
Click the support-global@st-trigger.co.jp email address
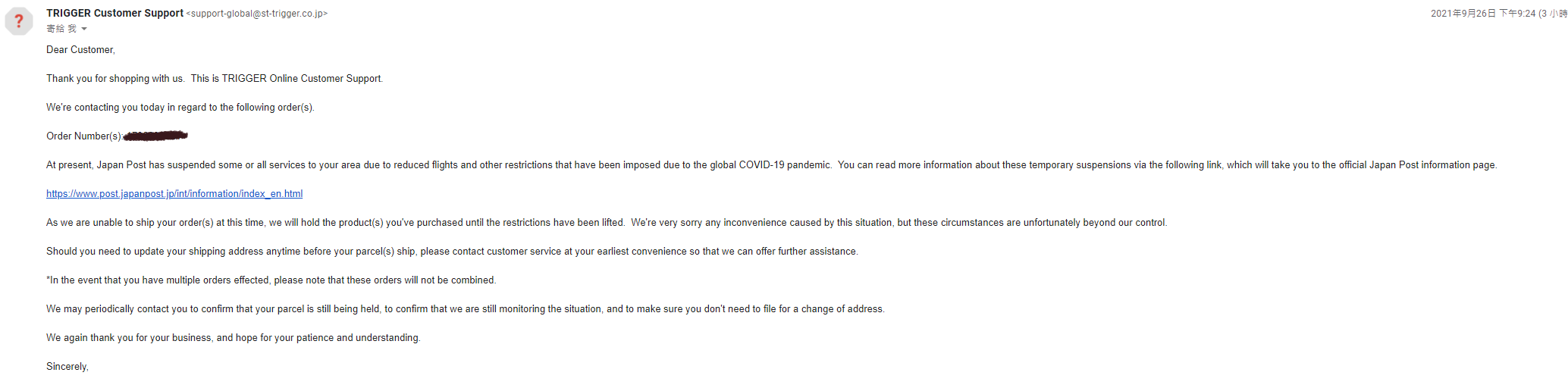coord(257,14)
